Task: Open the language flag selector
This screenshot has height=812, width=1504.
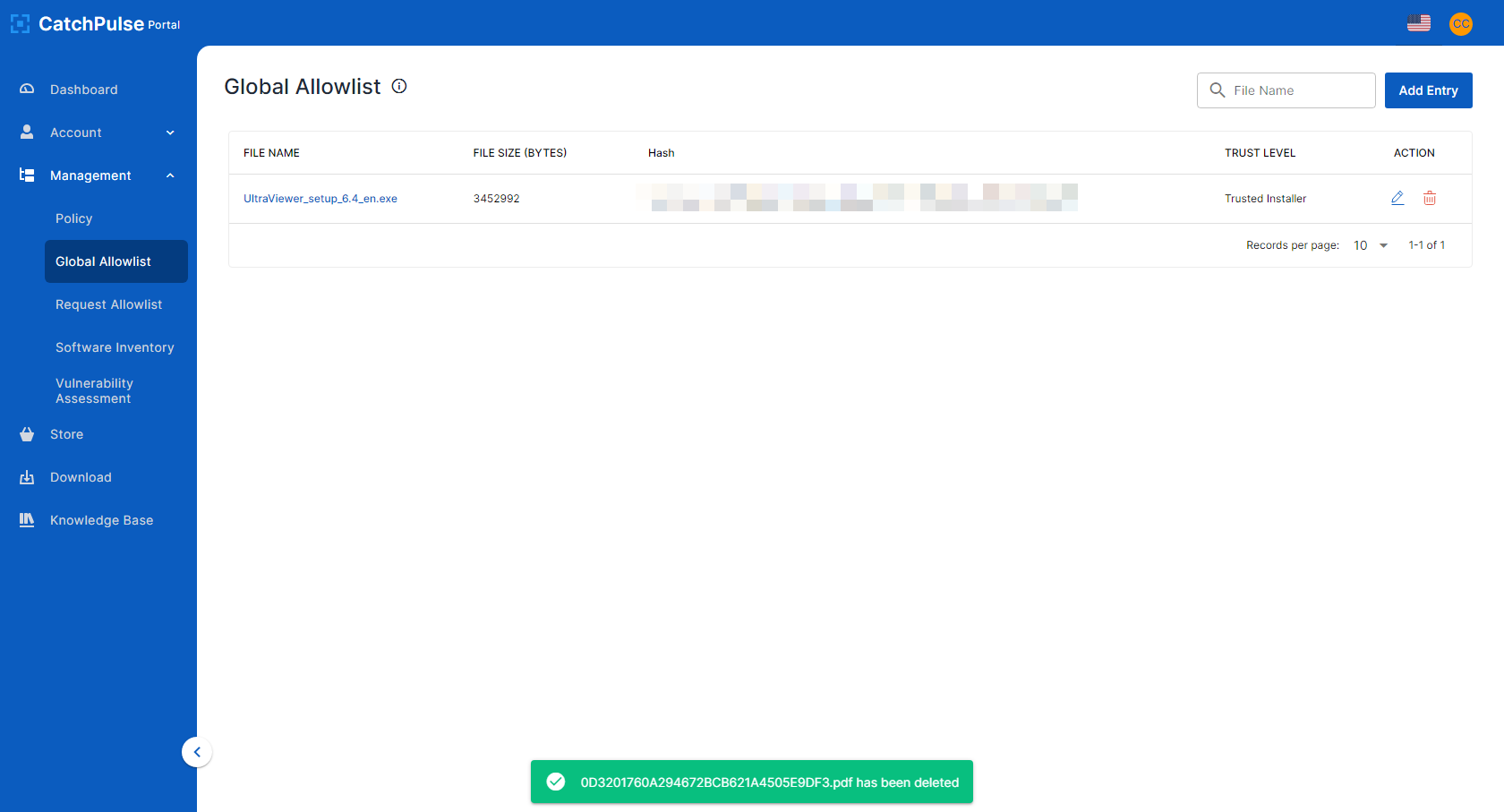Action: click(1419, 23)
